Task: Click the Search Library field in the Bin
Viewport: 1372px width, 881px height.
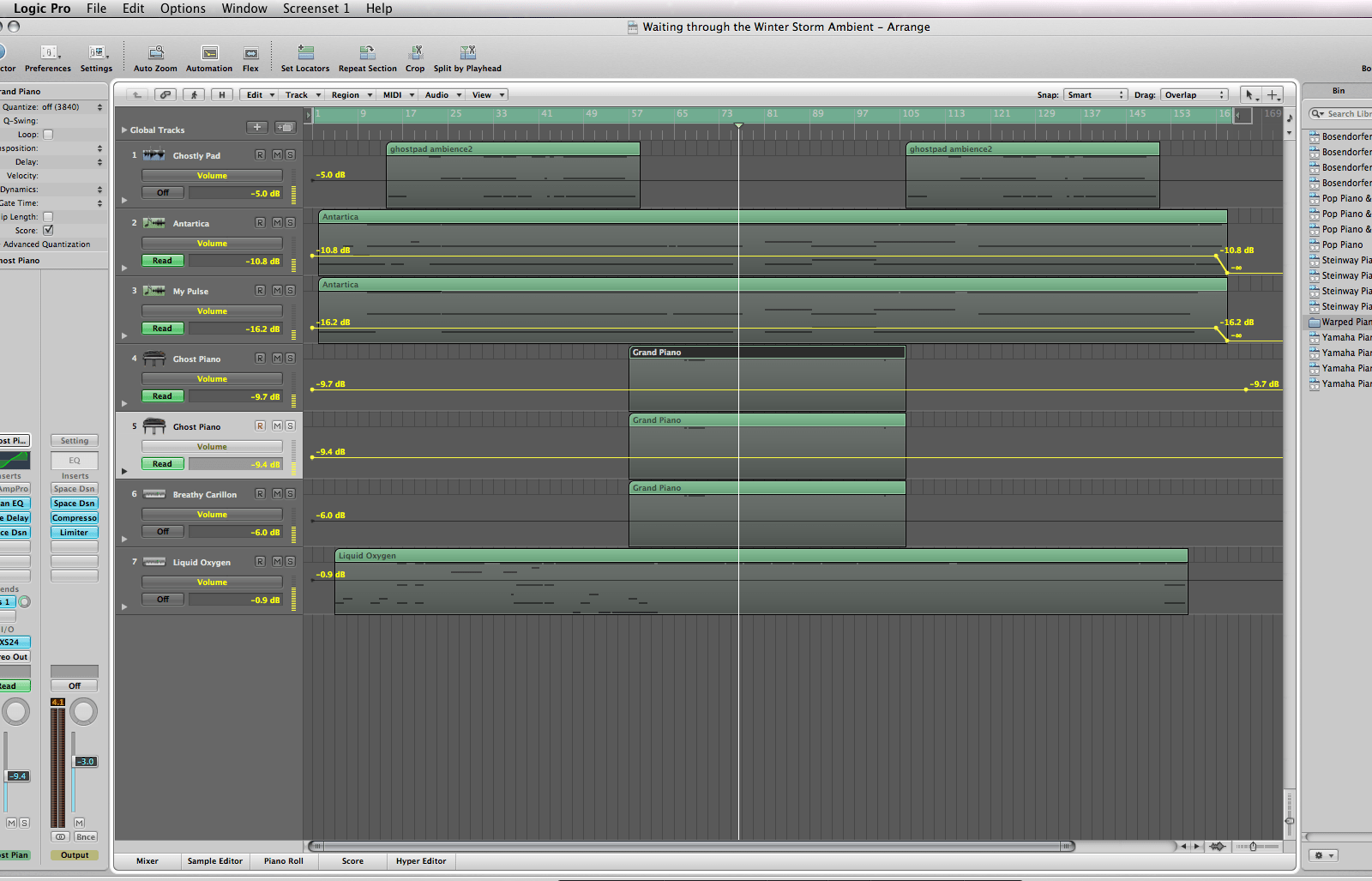Action: (1346, 114)
